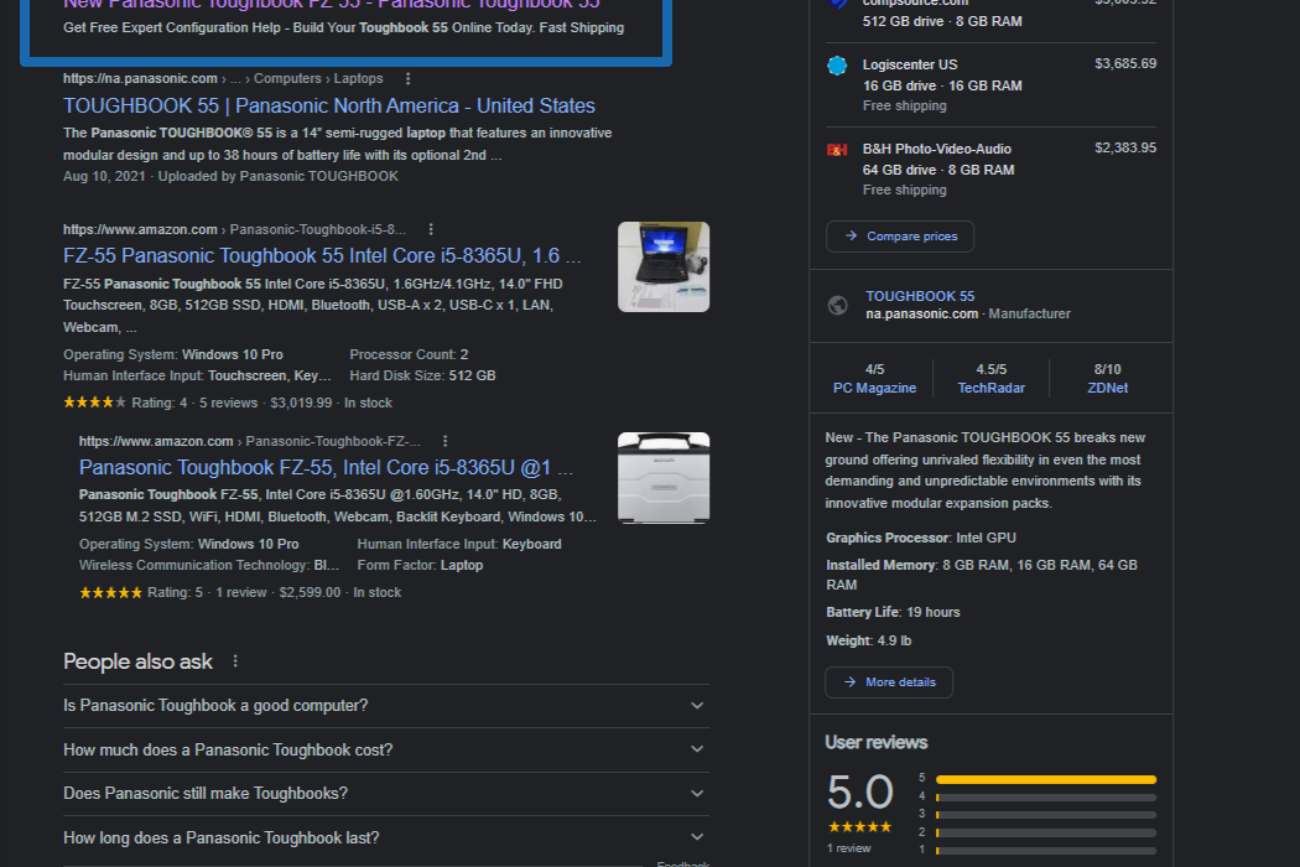
Task: Click three-dot menu beside first Amazon result
Action: coord(431,230)
